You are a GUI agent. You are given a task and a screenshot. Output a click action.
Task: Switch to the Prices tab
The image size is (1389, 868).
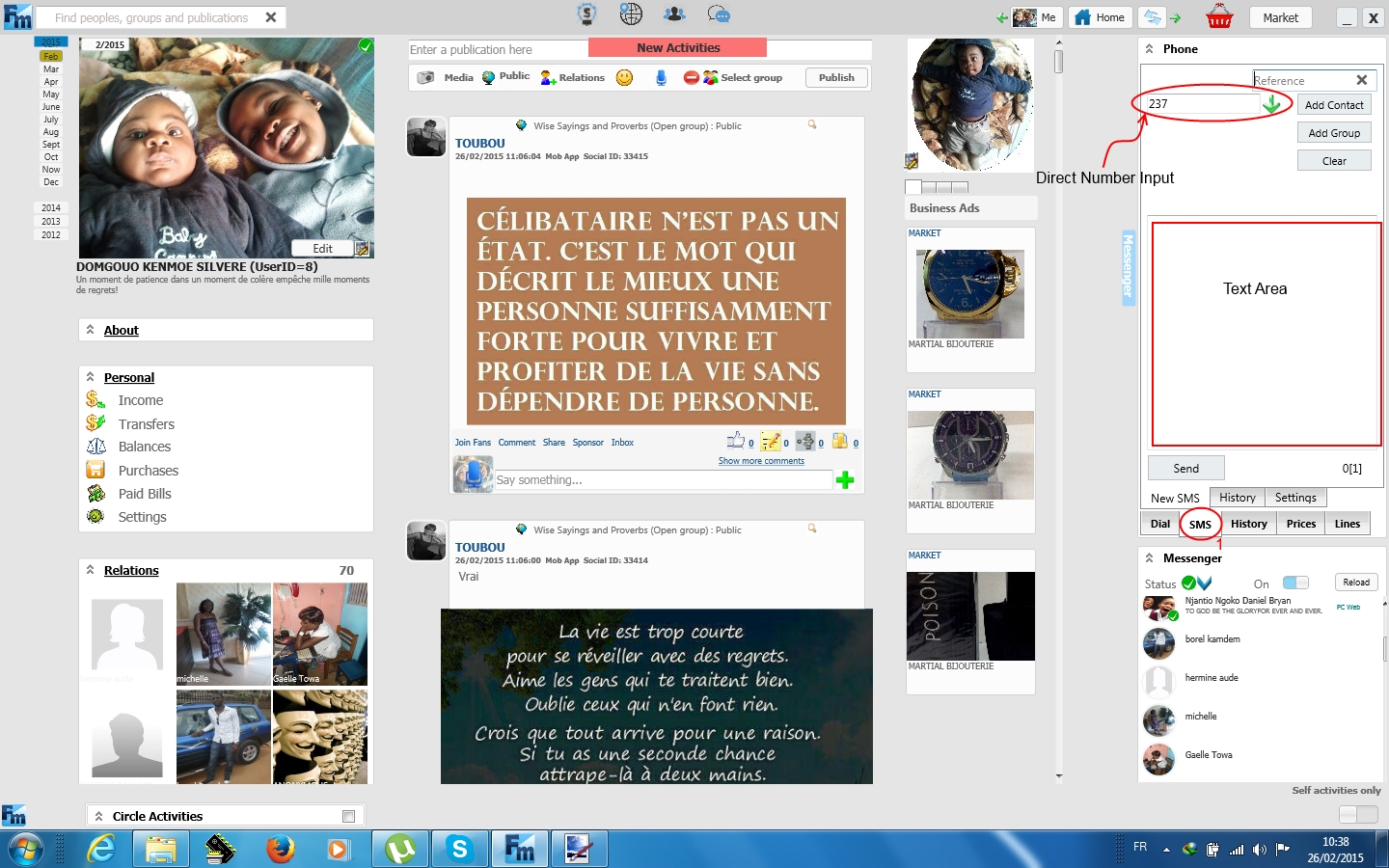pos(1300,524)
